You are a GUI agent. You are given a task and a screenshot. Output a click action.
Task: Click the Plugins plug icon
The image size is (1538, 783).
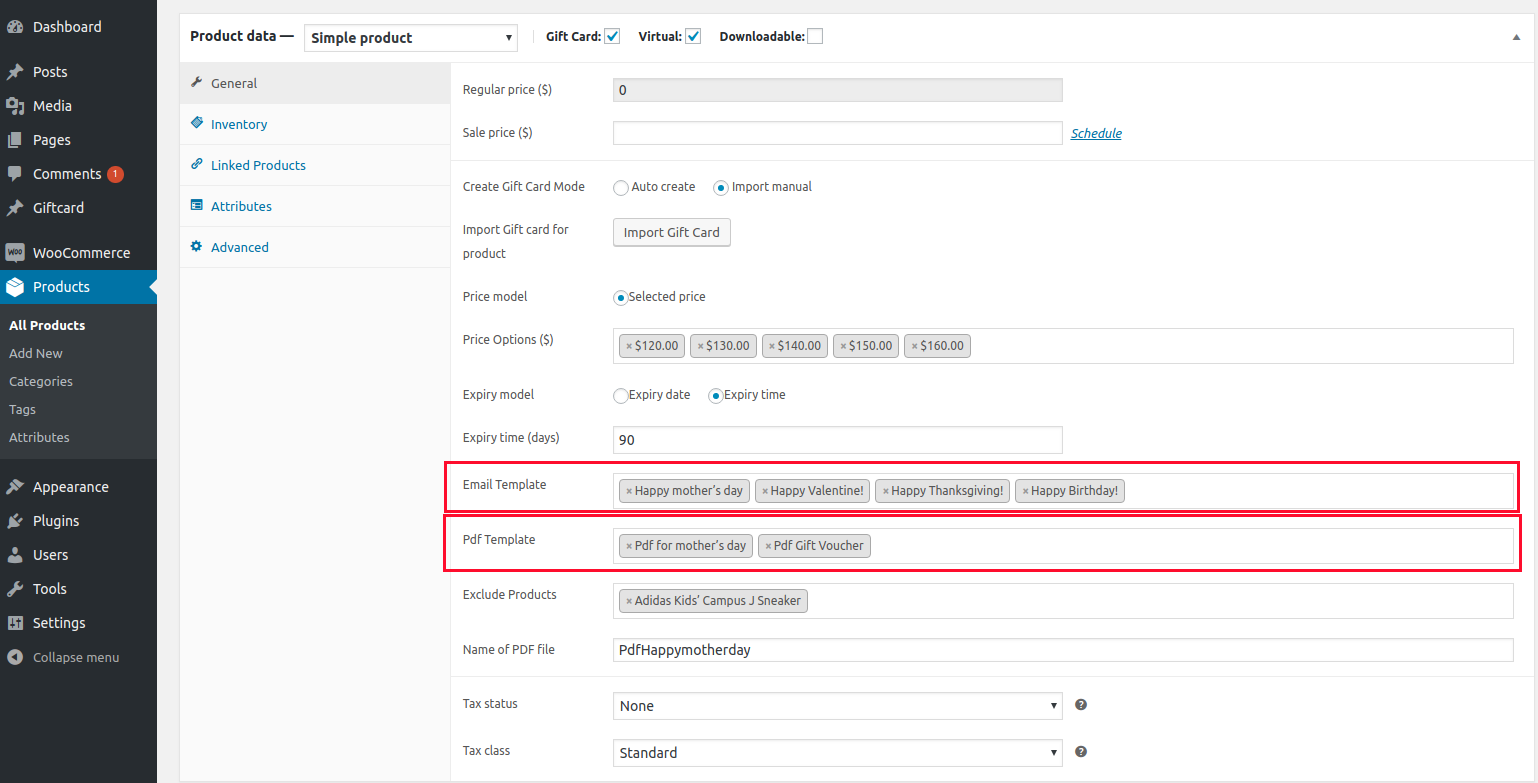(15, 521)
